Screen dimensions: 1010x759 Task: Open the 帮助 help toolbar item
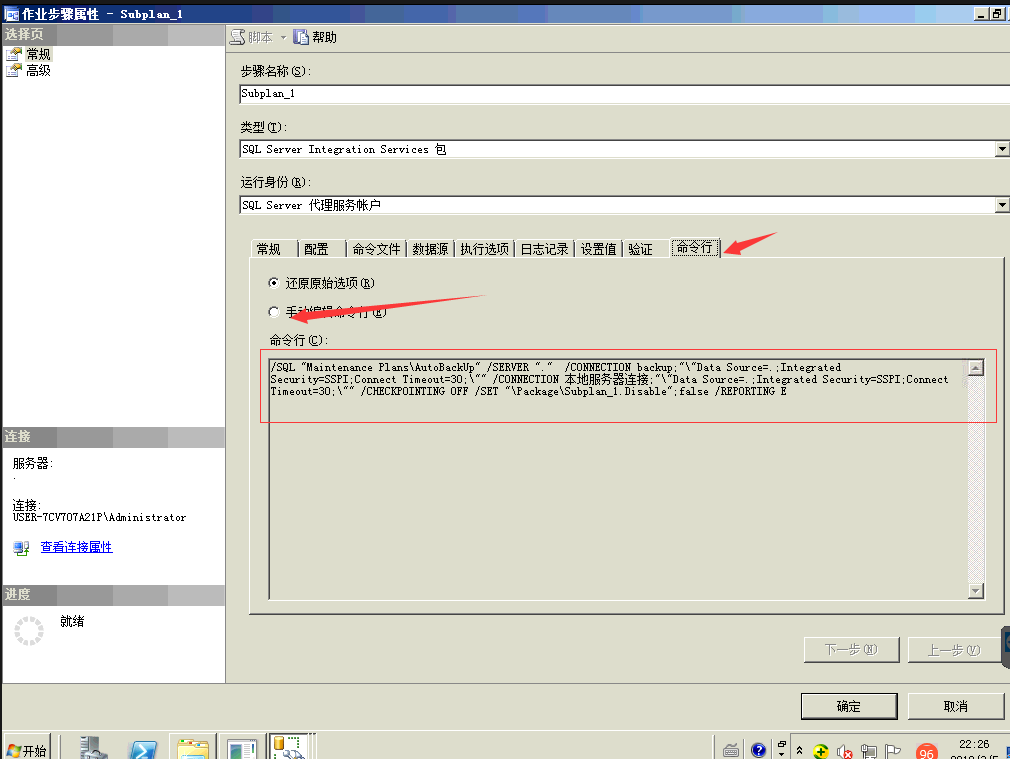tap(315, 37)
